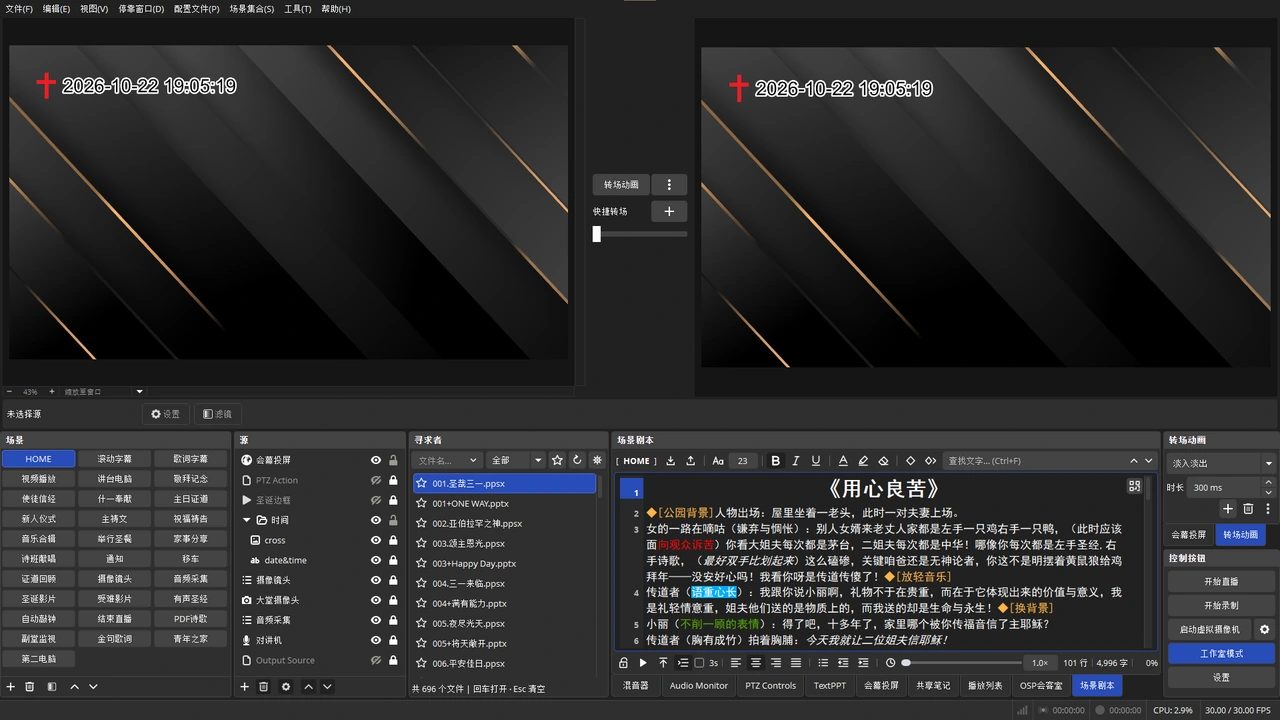Show the Output Source layer
This screenshot has width=1280, height=720.
coord(376,660)
